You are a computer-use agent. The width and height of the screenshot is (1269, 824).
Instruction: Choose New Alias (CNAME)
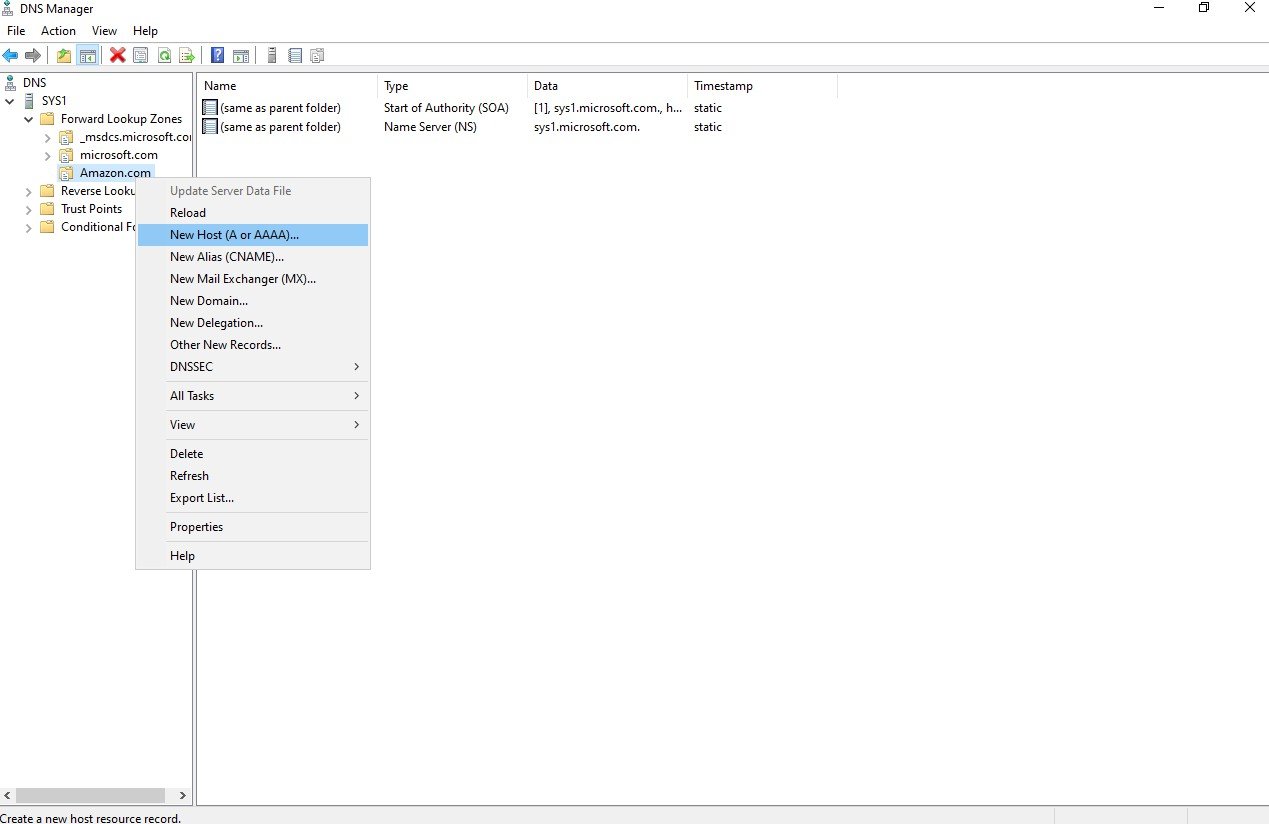tap(253, 257)
